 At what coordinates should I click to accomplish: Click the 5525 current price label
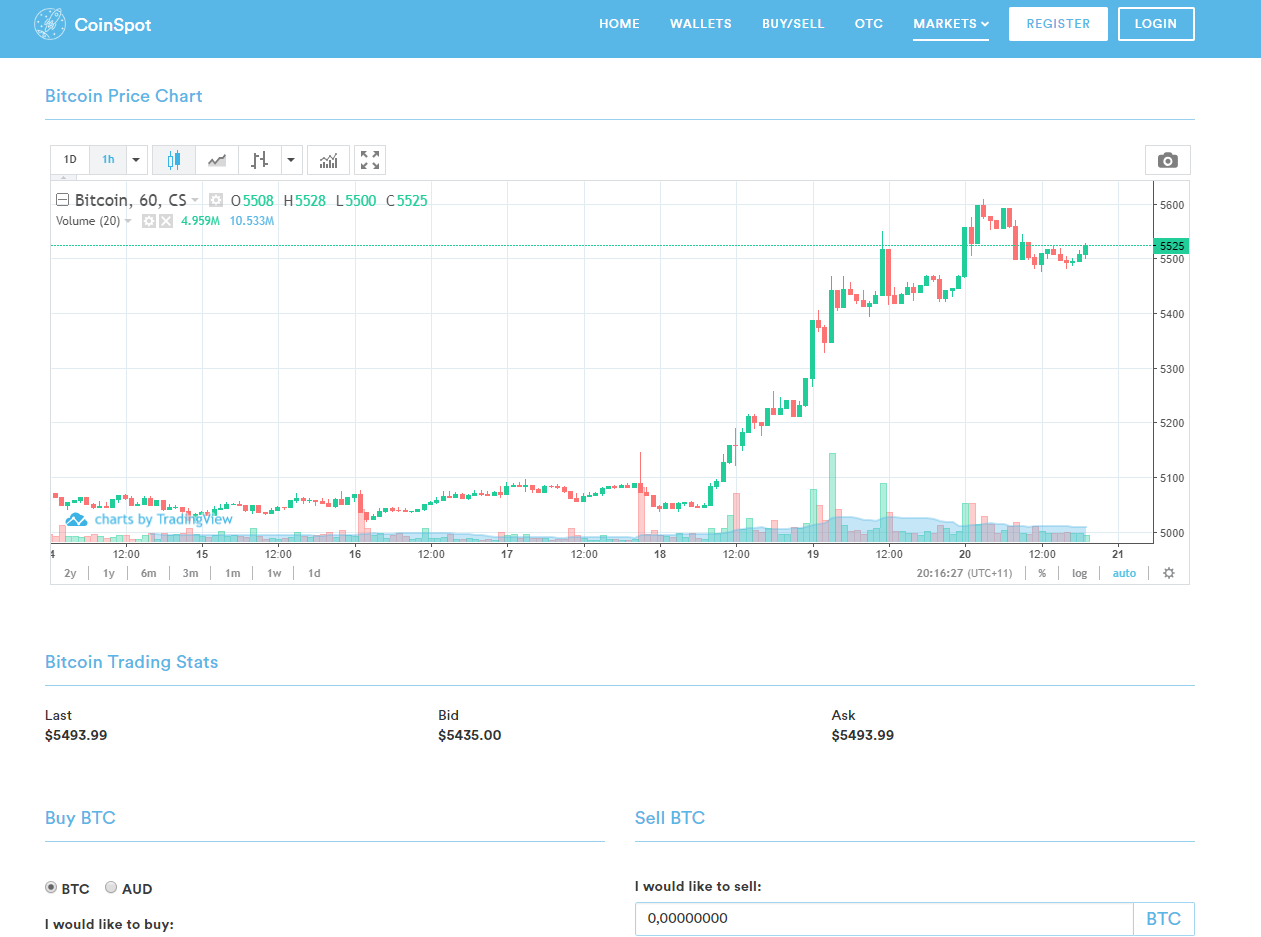[x=1171, y=245]
